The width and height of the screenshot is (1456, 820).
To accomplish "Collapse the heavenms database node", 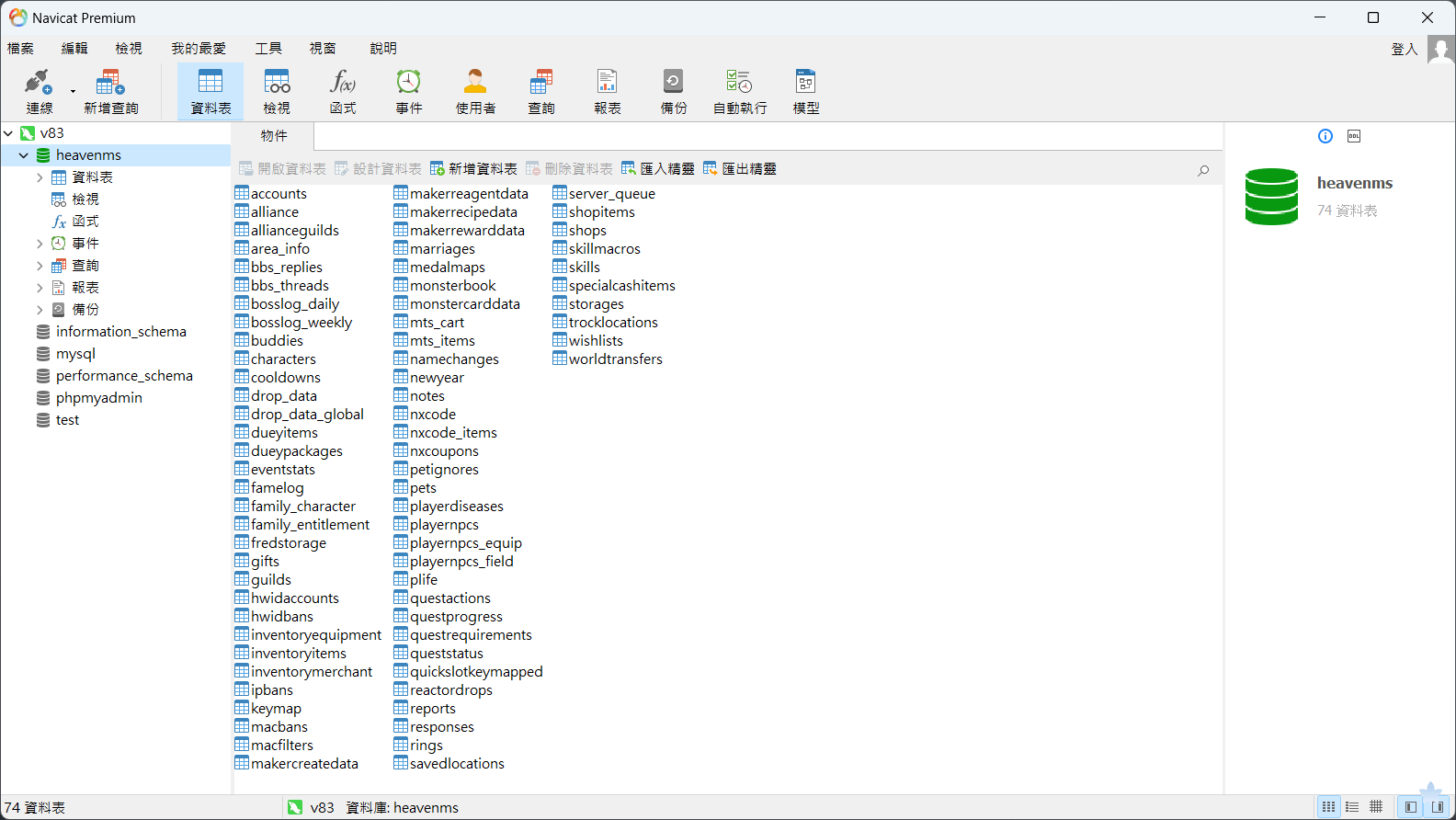I will (x=24, y=155).
